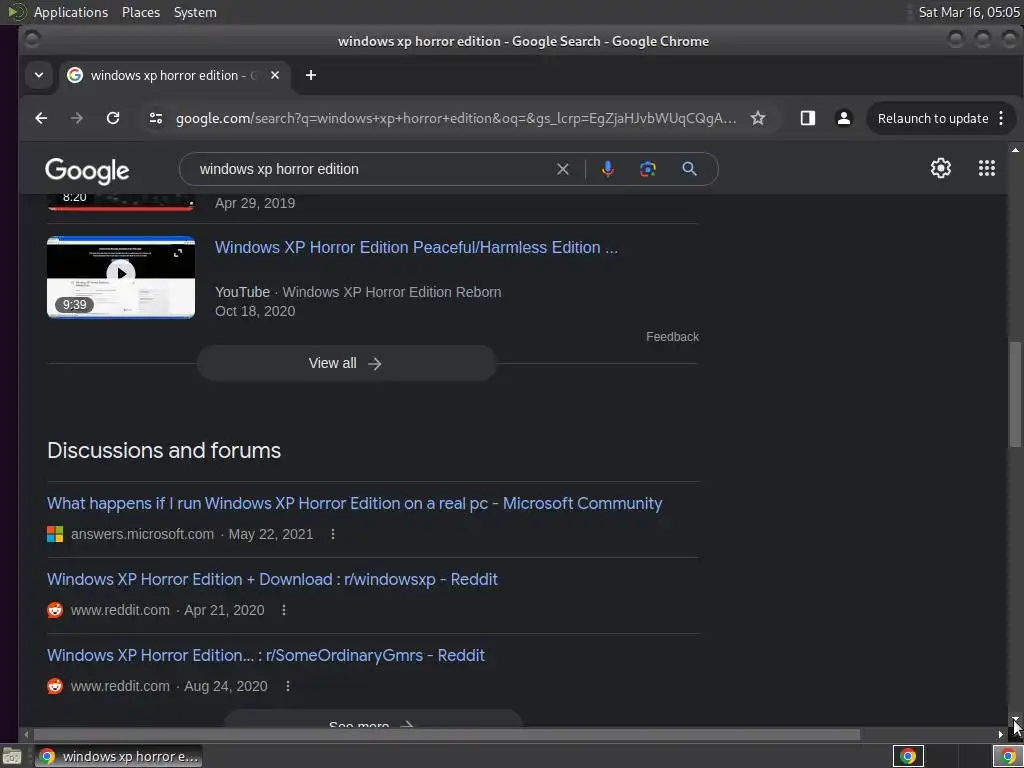Click the scroll right arrow at page bottom
Image resolution: width=1024 pixels, height=768 pixels.
[1000, 735]
